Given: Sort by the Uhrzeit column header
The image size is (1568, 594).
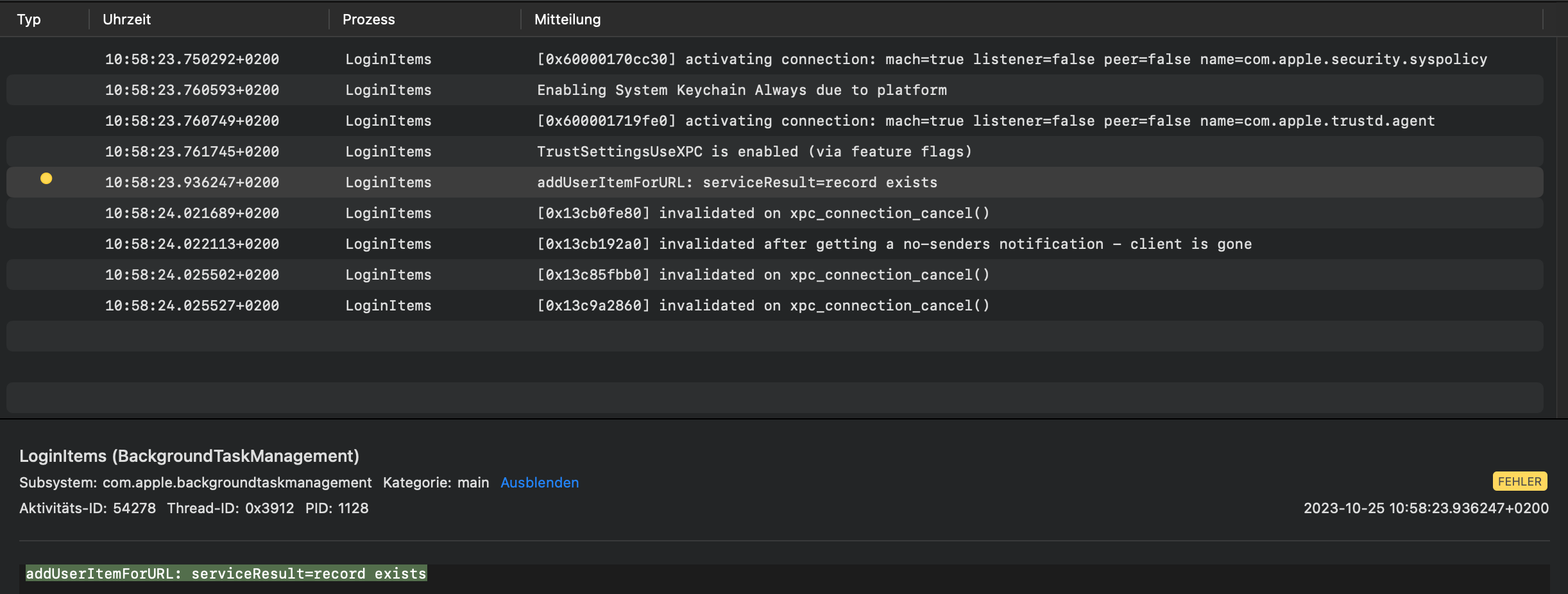Looking at the screenshot, I should (126, 19).
